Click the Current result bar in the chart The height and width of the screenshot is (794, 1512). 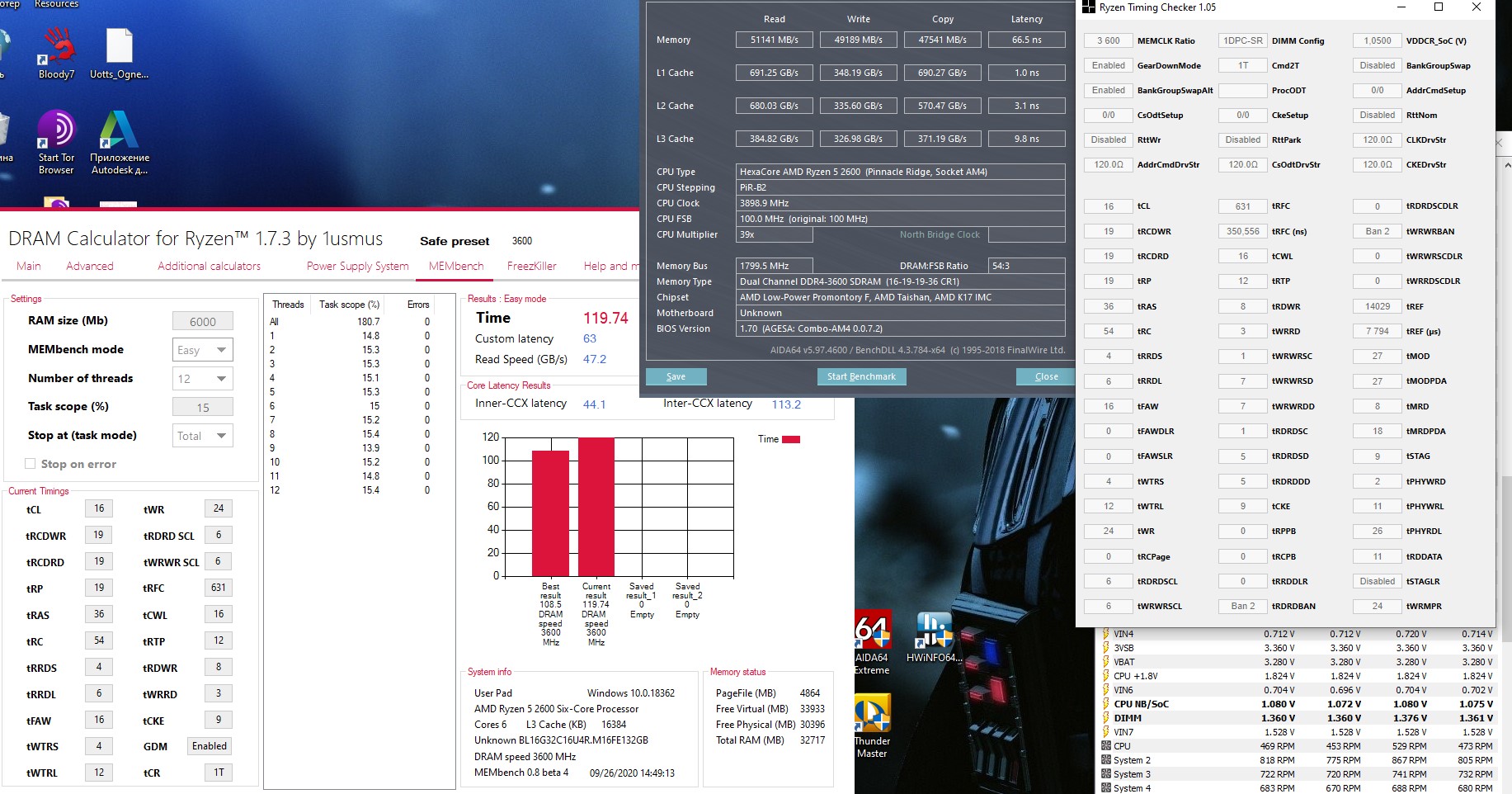coord(596,507)
